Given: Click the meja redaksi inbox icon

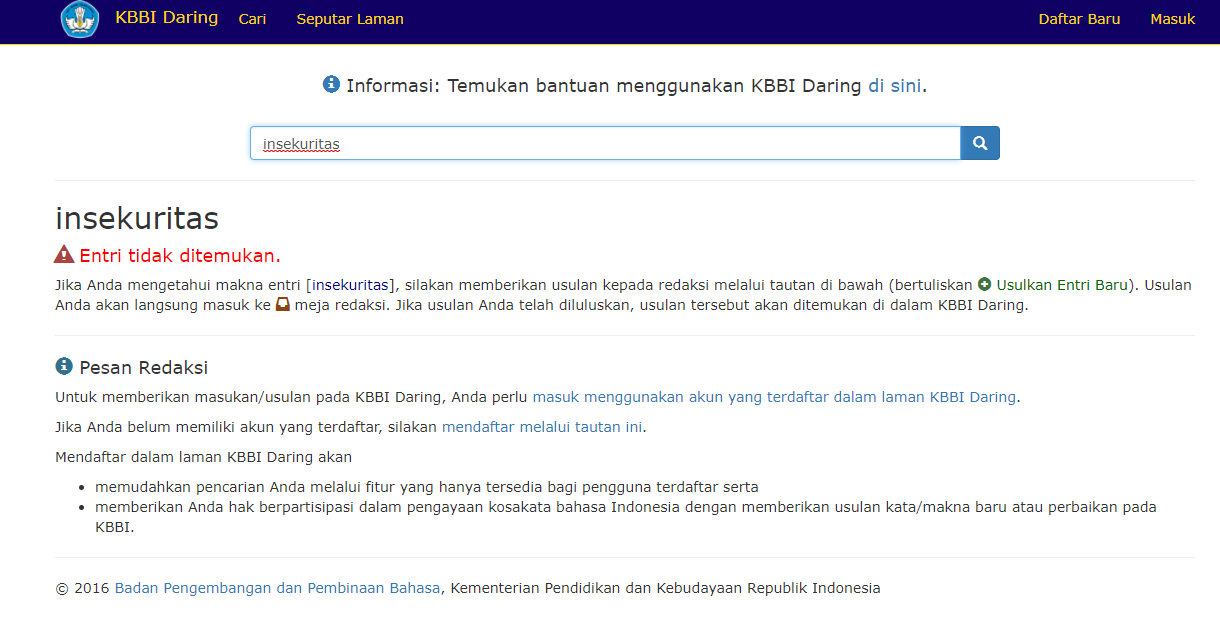Looking at the screenshot, I should click(283, 304).
